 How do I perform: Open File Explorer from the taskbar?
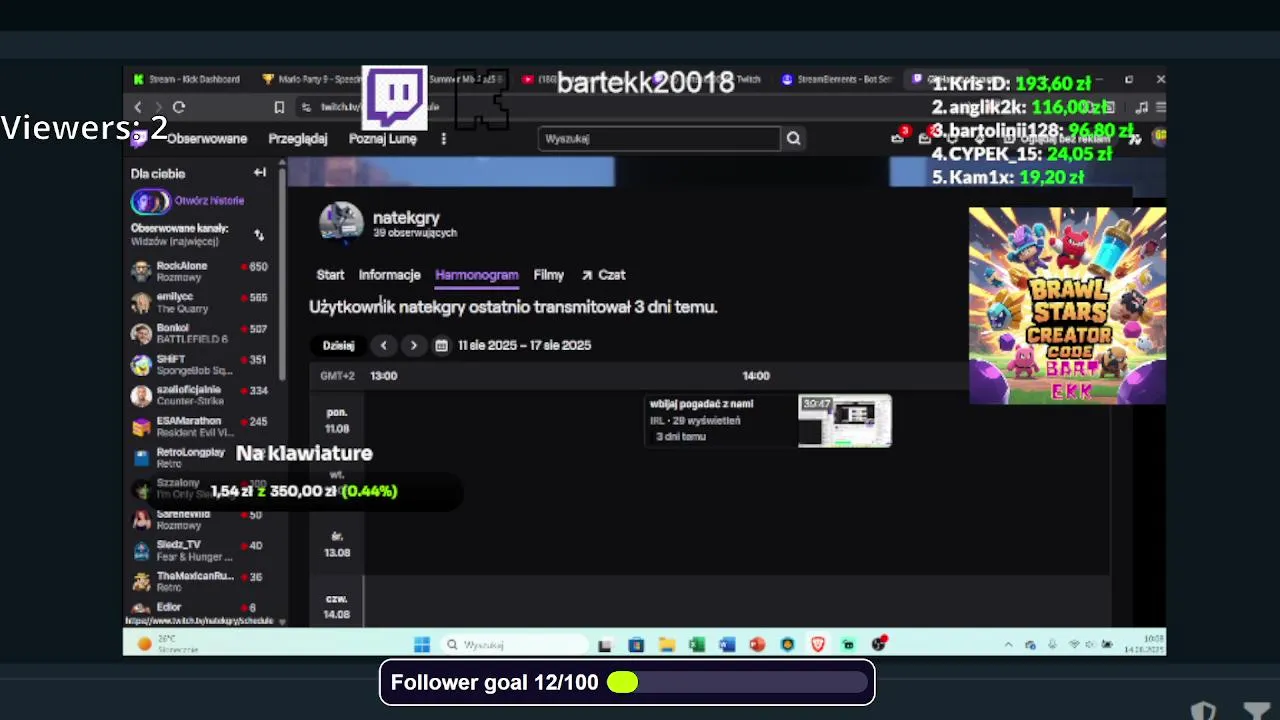click(666, 645)
